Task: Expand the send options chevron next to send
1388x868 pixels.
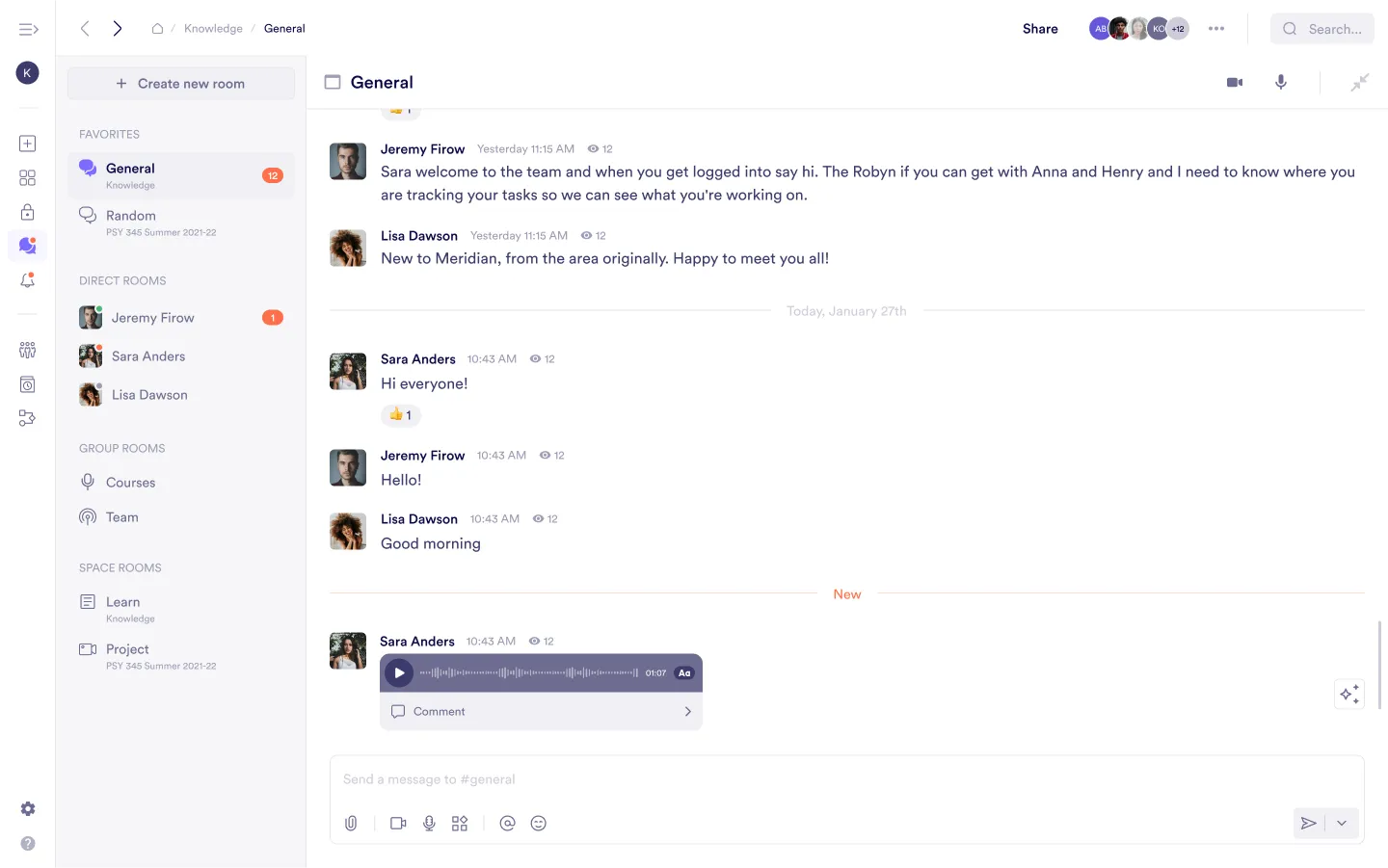Action: tap(1341, 823)
